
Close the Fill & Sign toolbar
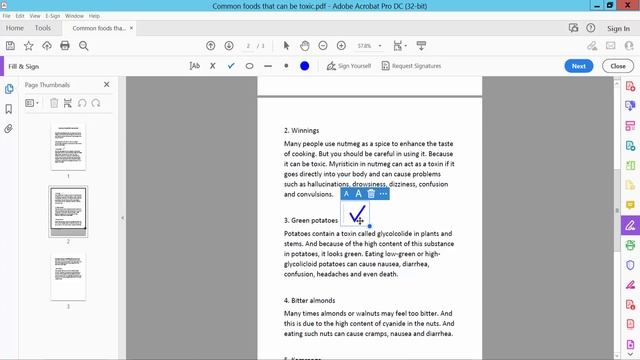[x=618, y=66]
